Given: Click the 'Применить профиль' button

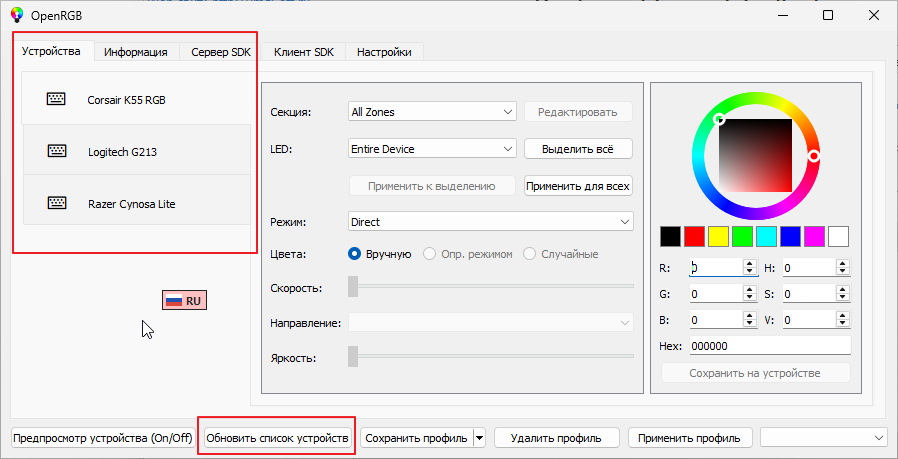Looking at the screenshot, I should [x=691, y=438].
